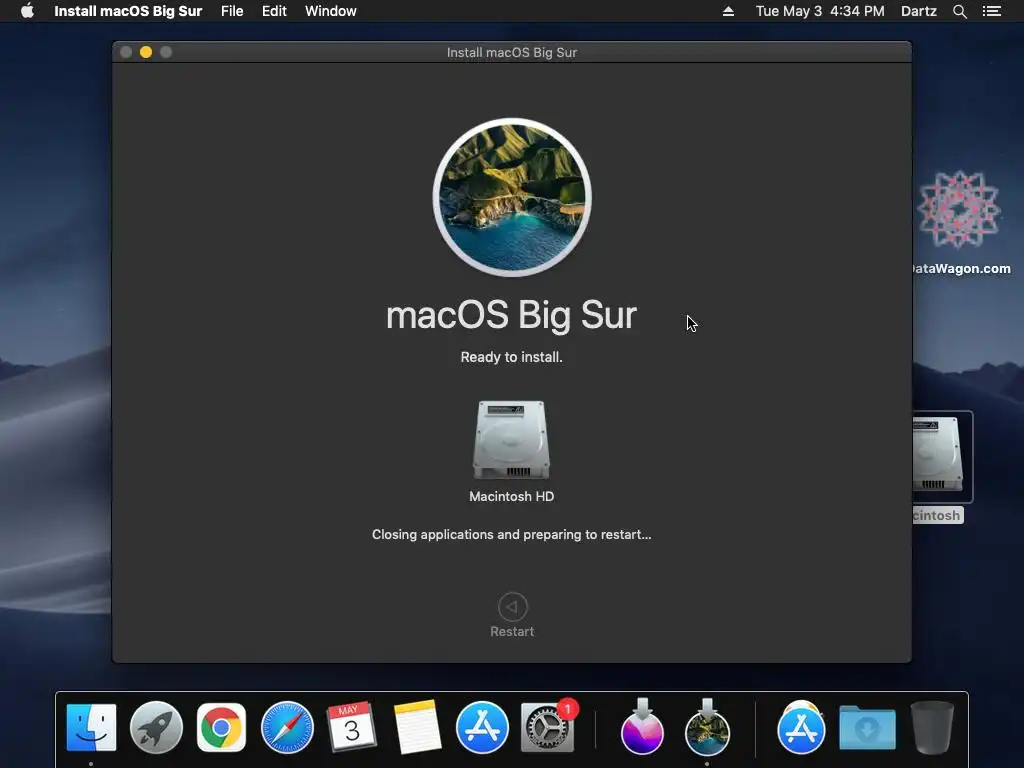Open Notes from the Dock
This screenshot has width=1024, height=768.
(x=417, y=727)
